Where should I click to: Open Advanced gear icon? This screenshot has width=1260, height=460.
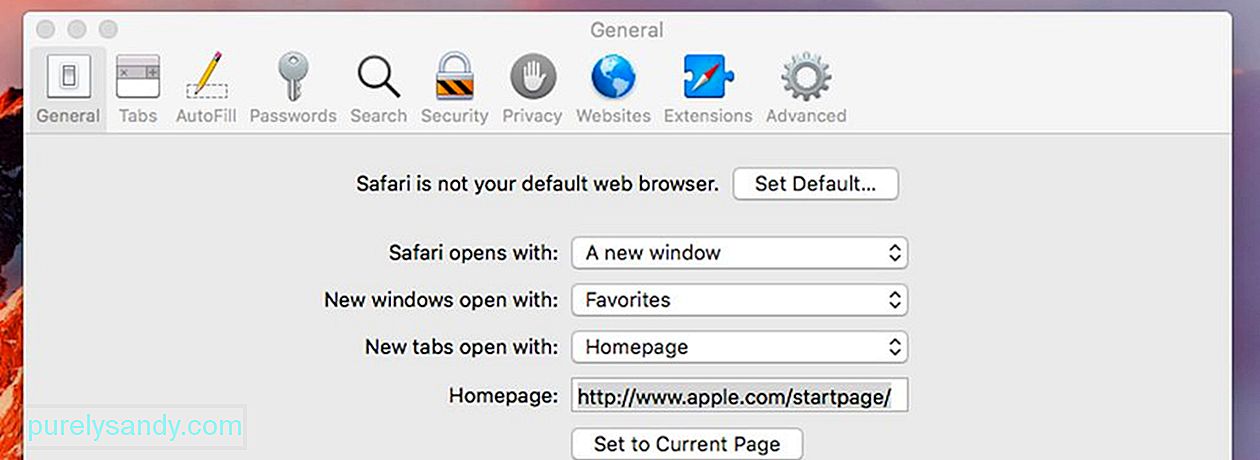point(806,77)
